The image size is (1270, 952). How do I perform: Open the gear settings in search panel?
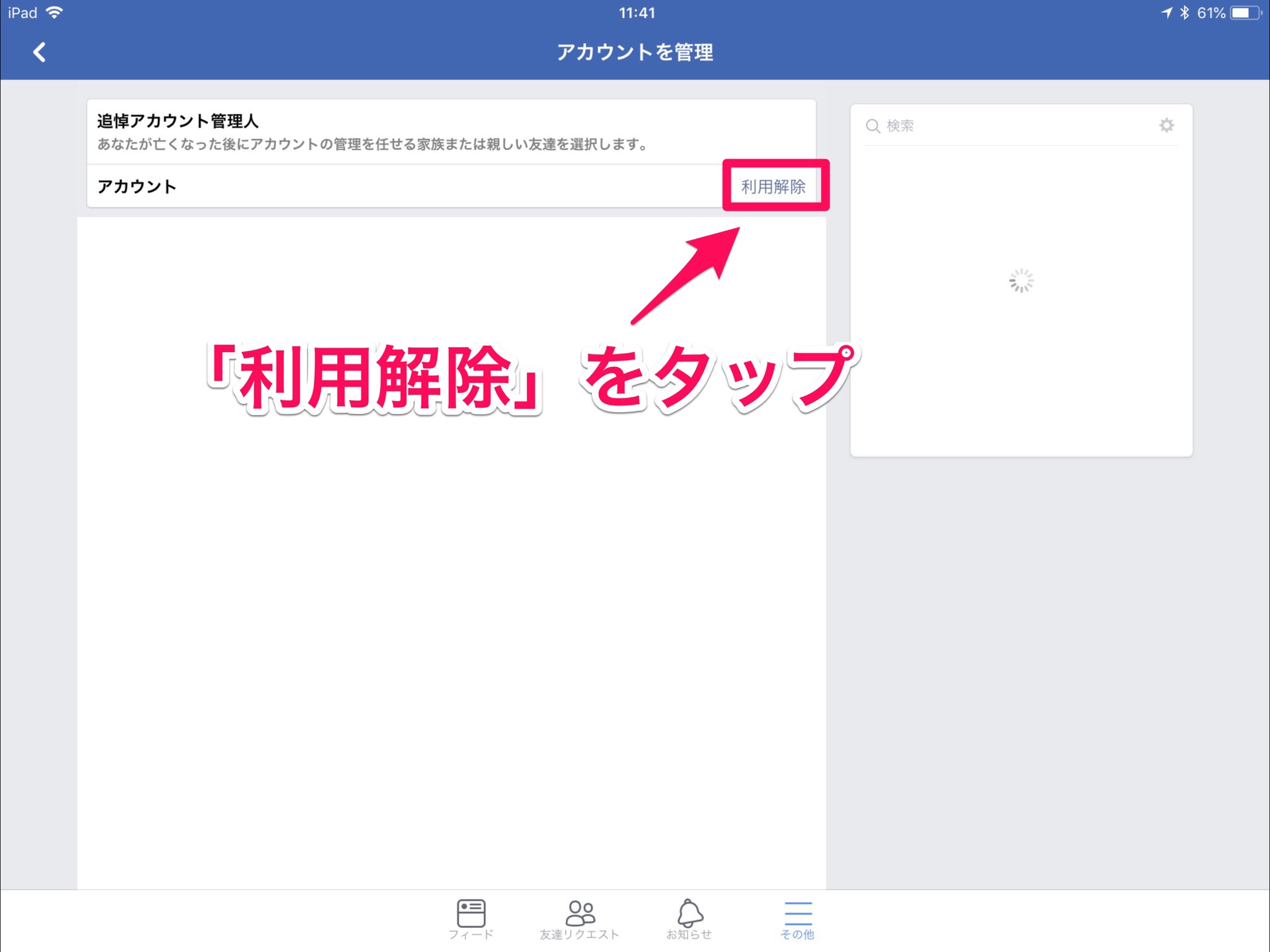(1166, 126)
